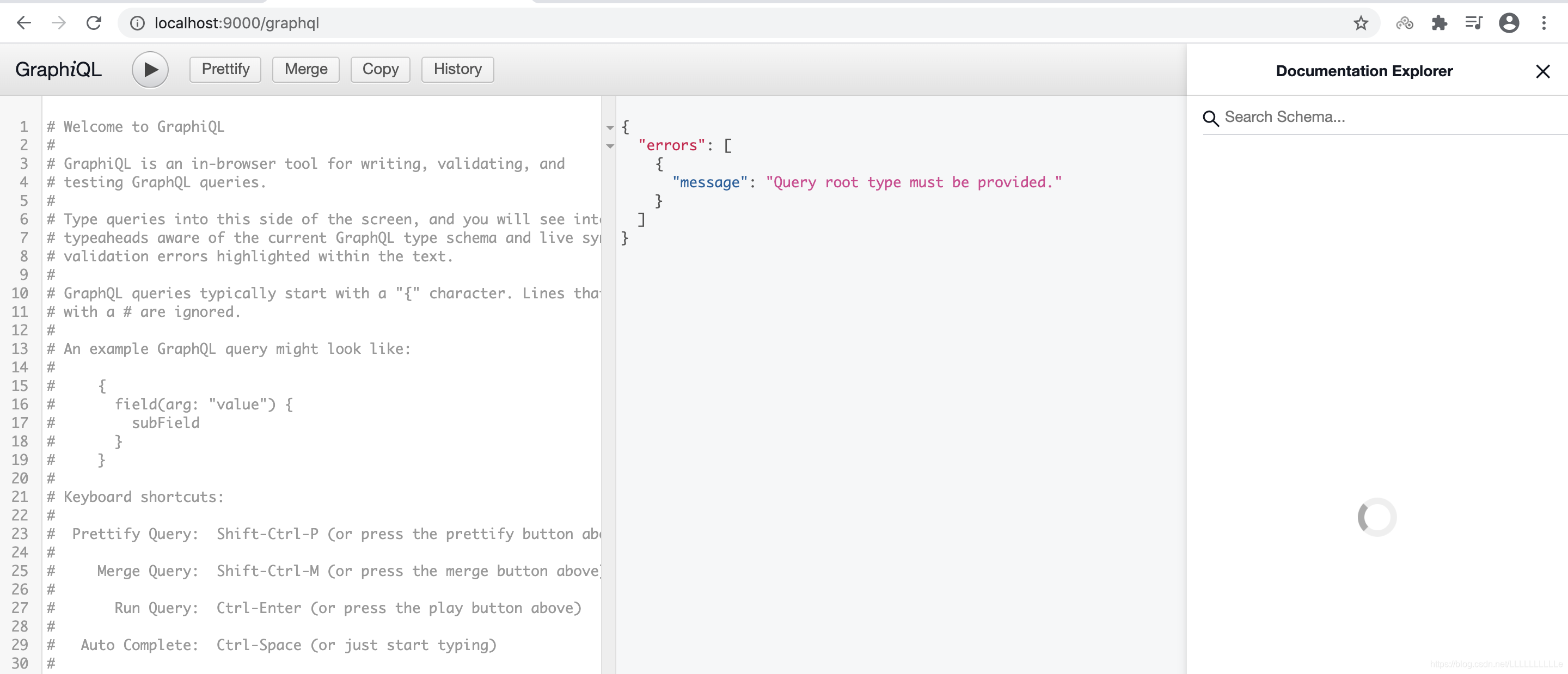Click the schema search magnifier icon
Viewport: 1568px width, 674px height.
pyautogui.click(x=1211, y=118)
